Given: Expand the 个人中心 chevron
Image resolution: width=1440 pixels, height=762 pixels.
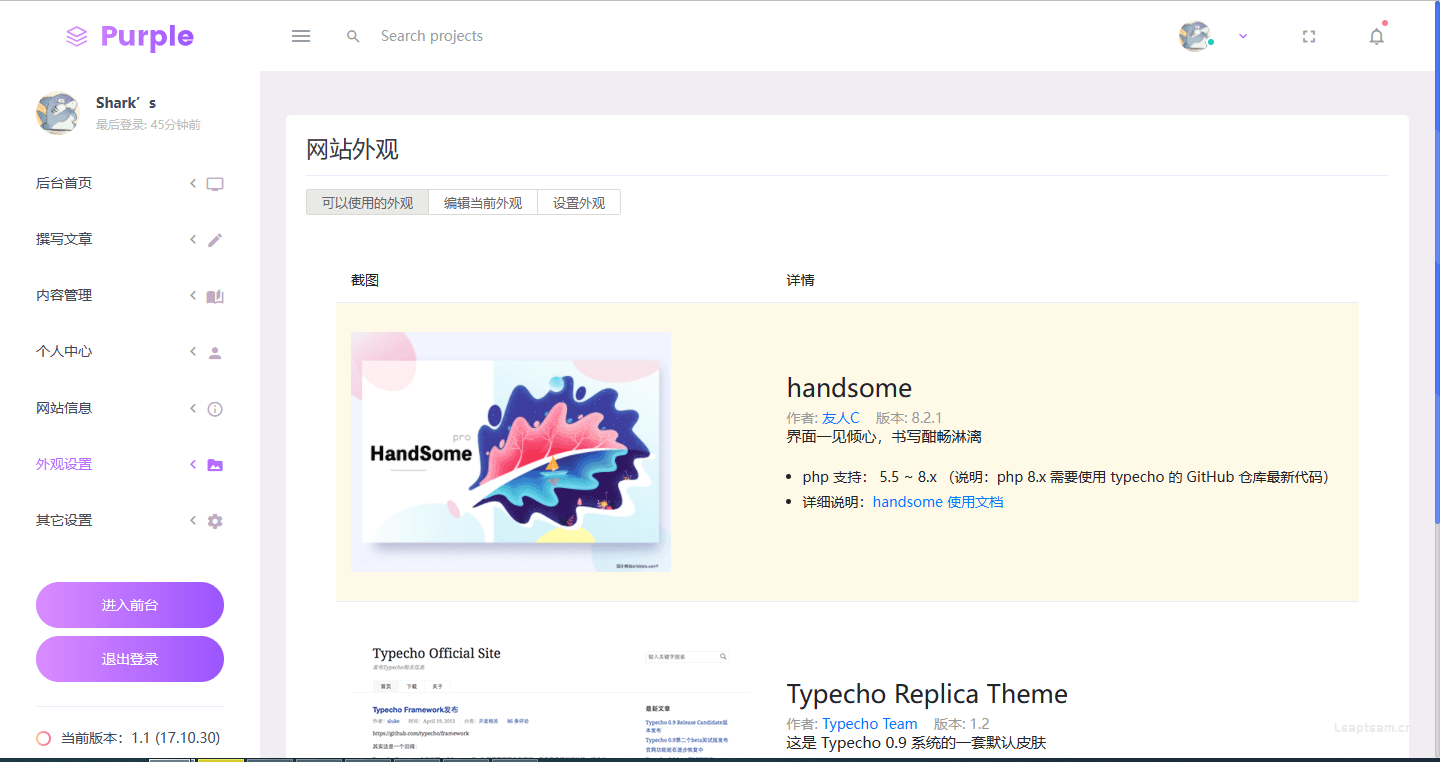Looking at the screenshot, I should tap(193, 351).
